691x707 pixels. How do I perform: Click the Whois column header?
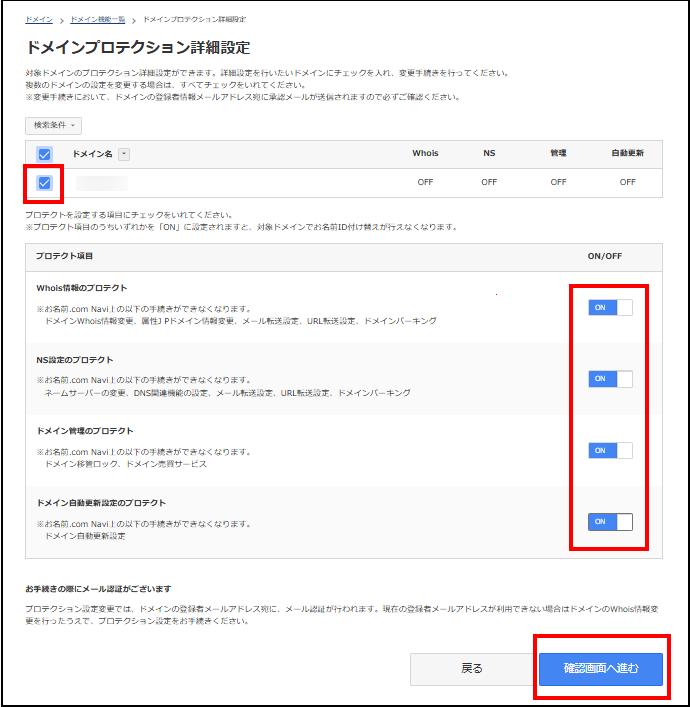tap(425, 153)
